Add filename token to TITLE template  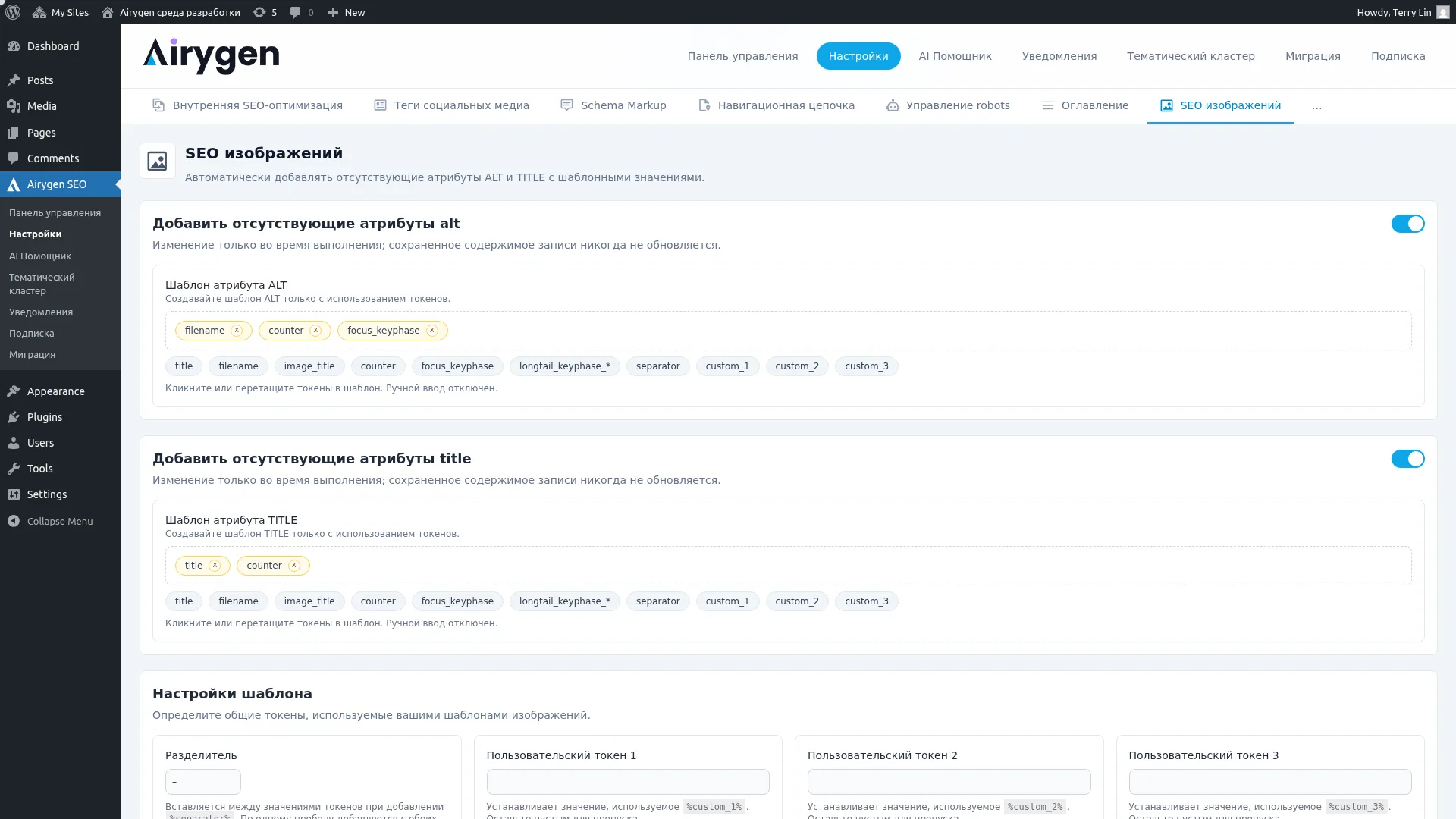(x=238, y=601)
